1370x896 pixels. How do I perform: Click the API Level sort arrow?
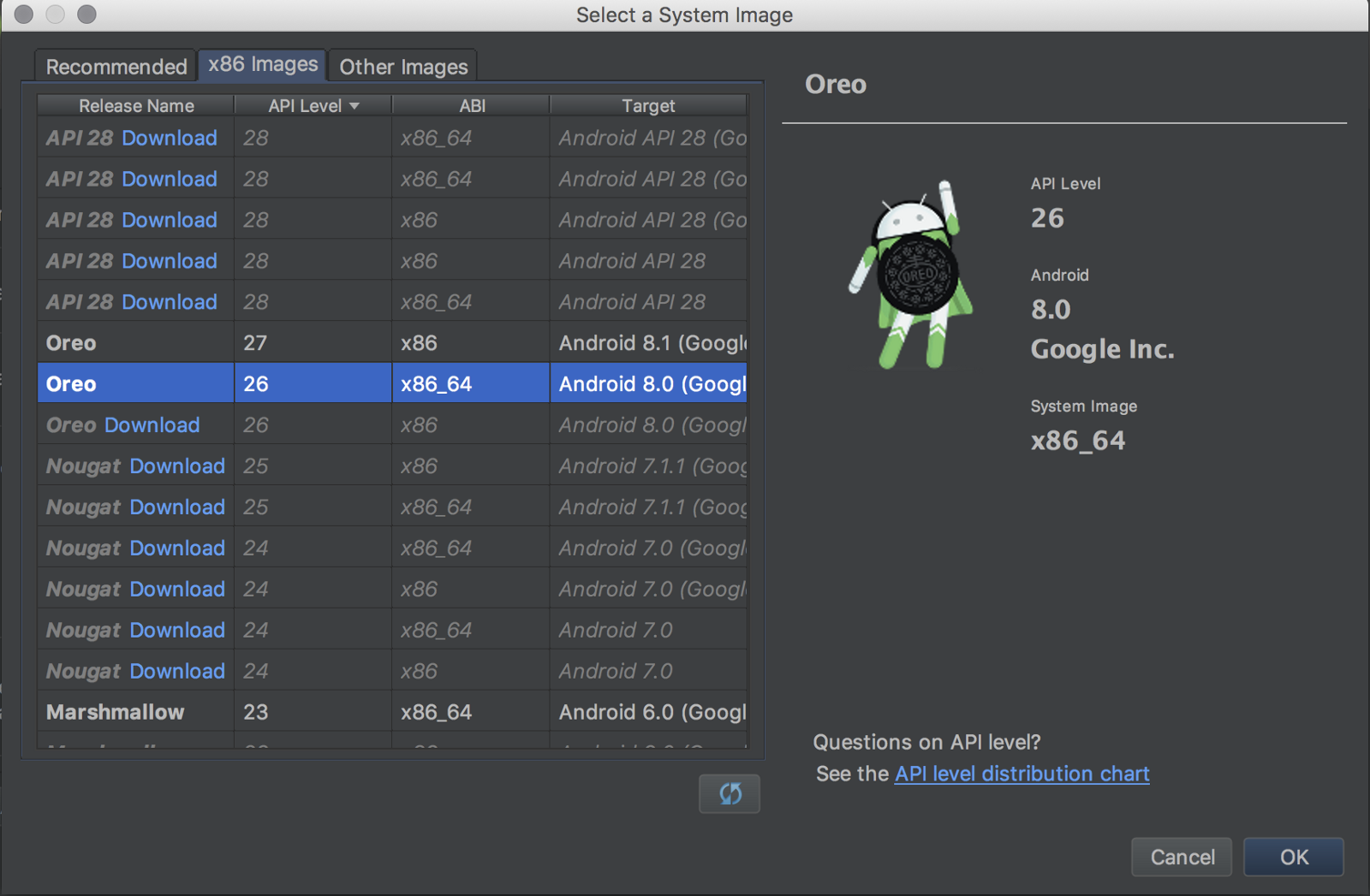pyautogui.click(x=354, y=106)
